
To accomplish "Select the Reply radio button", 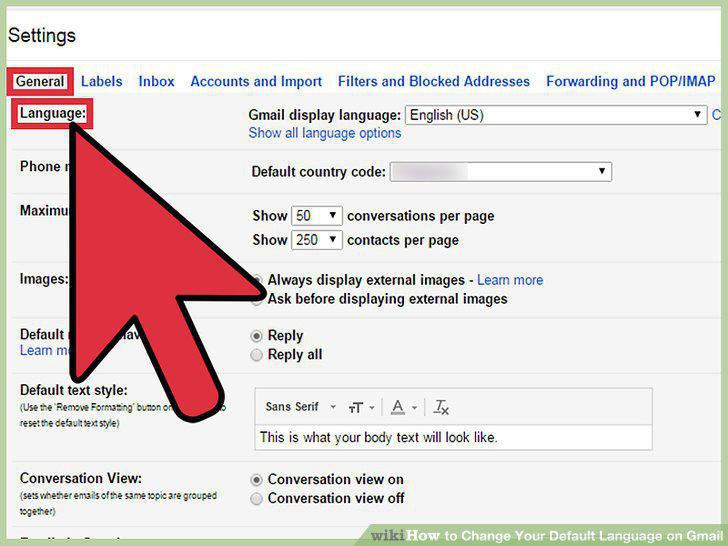I will coord(256,336).
